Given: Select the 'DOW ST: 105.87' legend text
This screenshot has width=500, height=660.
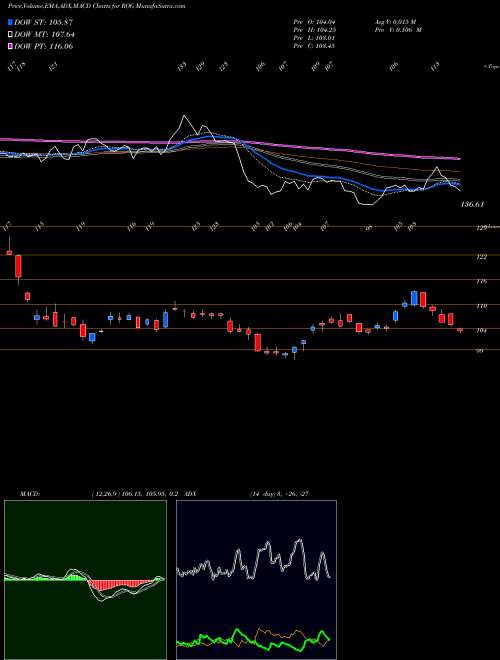Looking at the screenshot, I should 44,22.
